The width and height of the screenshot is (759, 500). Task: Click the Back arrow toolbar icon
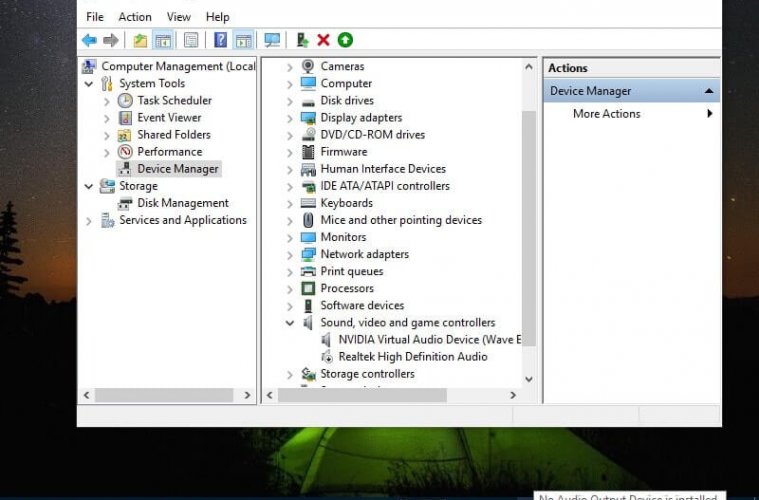pyautogui.click(x=90, y=40)
